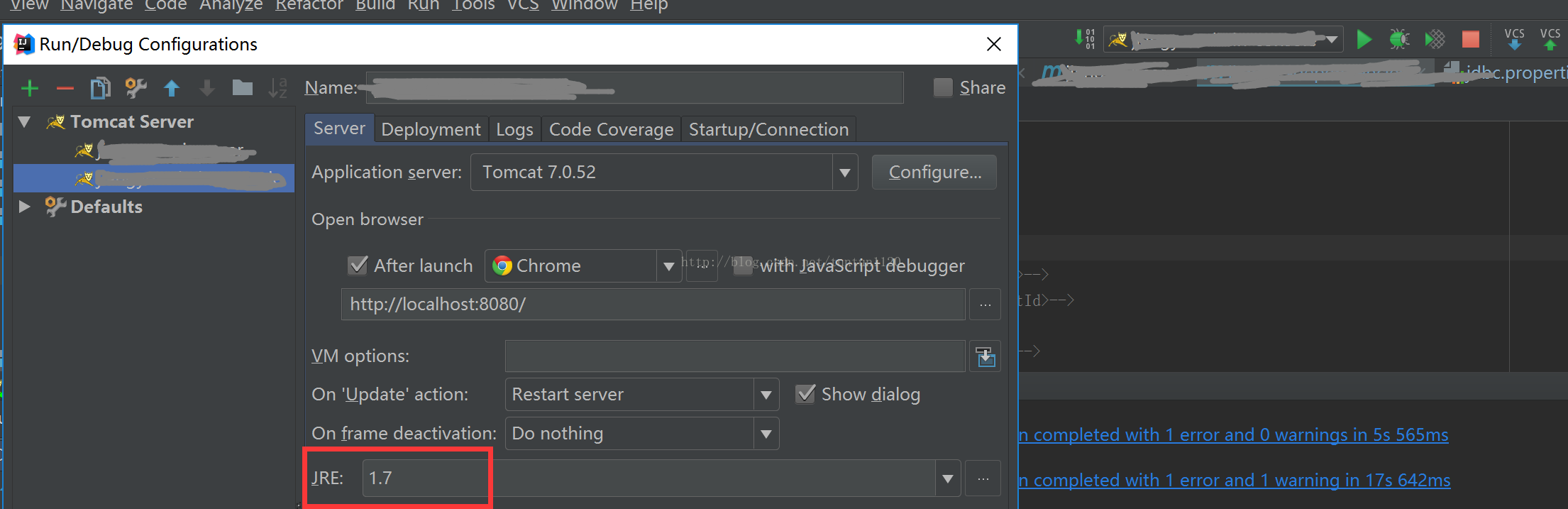
Task: Open the Chrome browser dropdown
Action: 668,266
